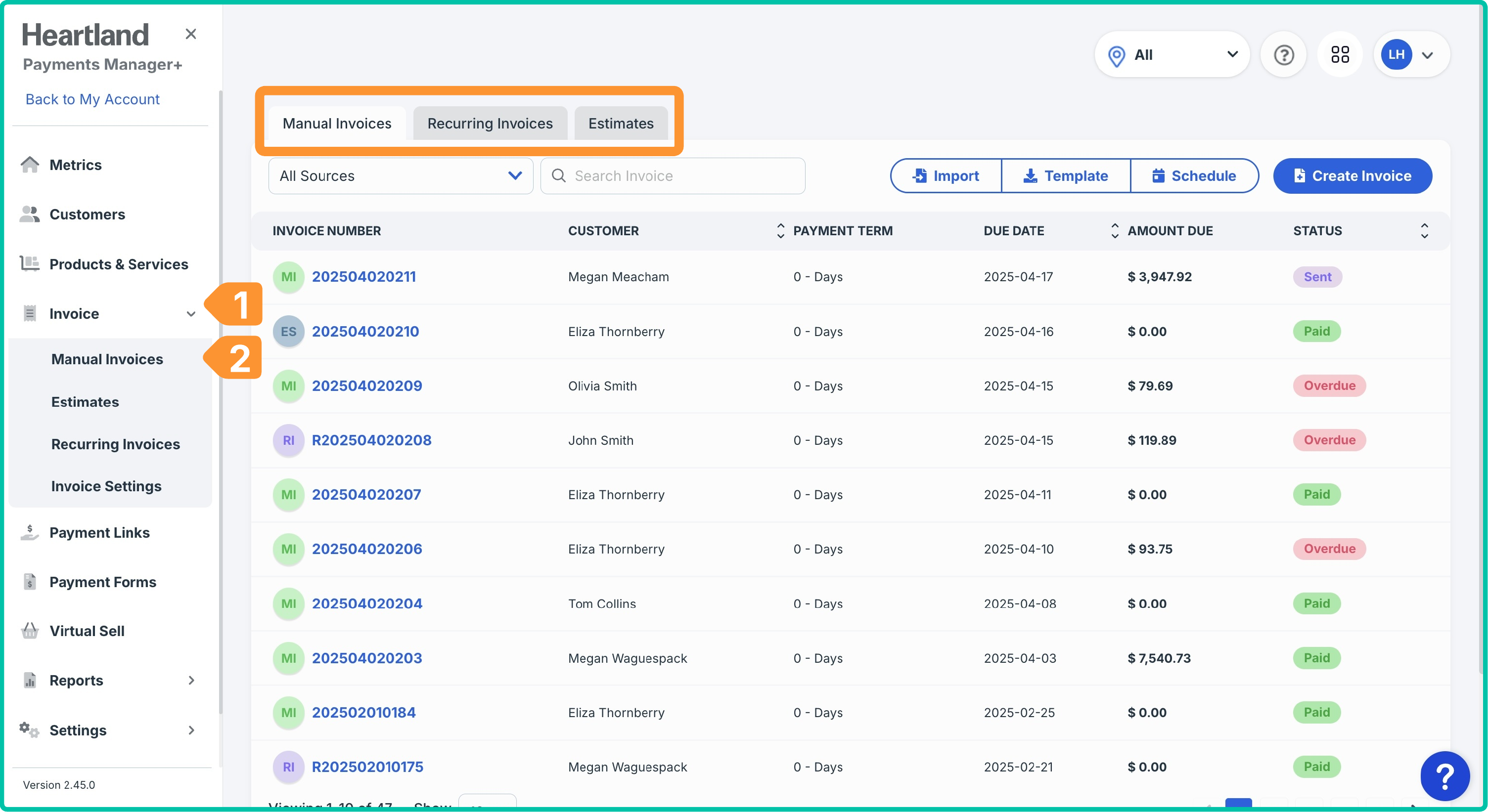
Task: Open Payment Links menu item
Action: point(99,533)
